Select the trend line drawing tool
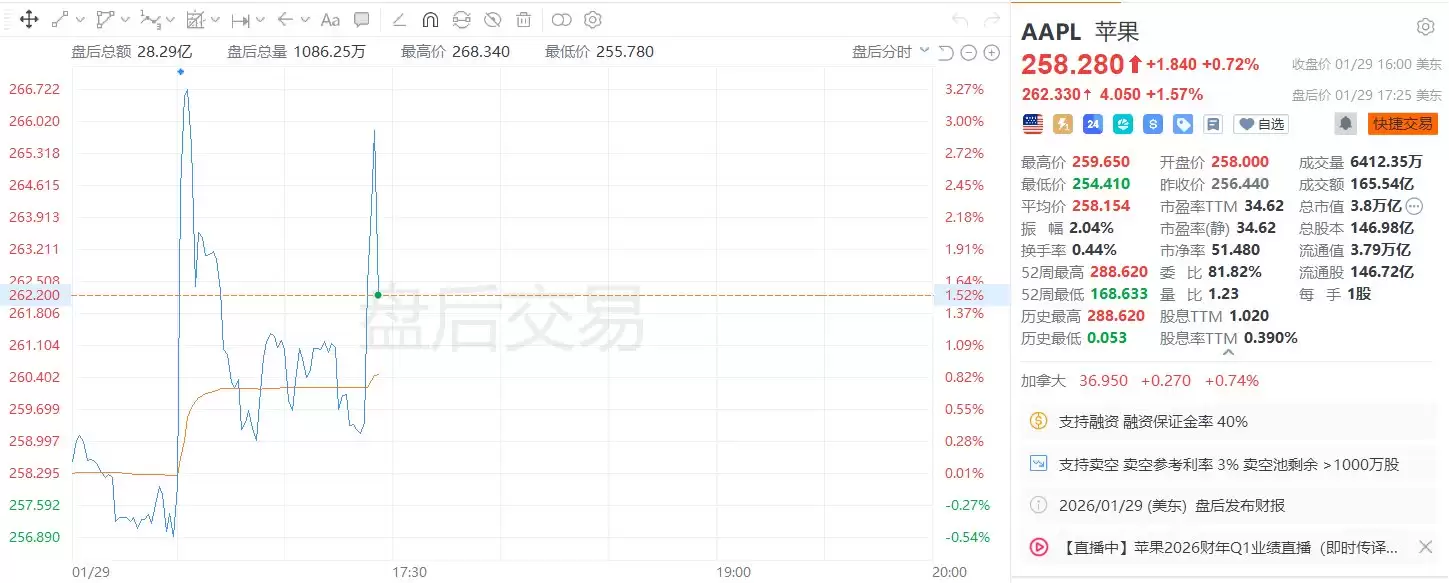Screen dimensions: 1449x583 pos(59,19)
